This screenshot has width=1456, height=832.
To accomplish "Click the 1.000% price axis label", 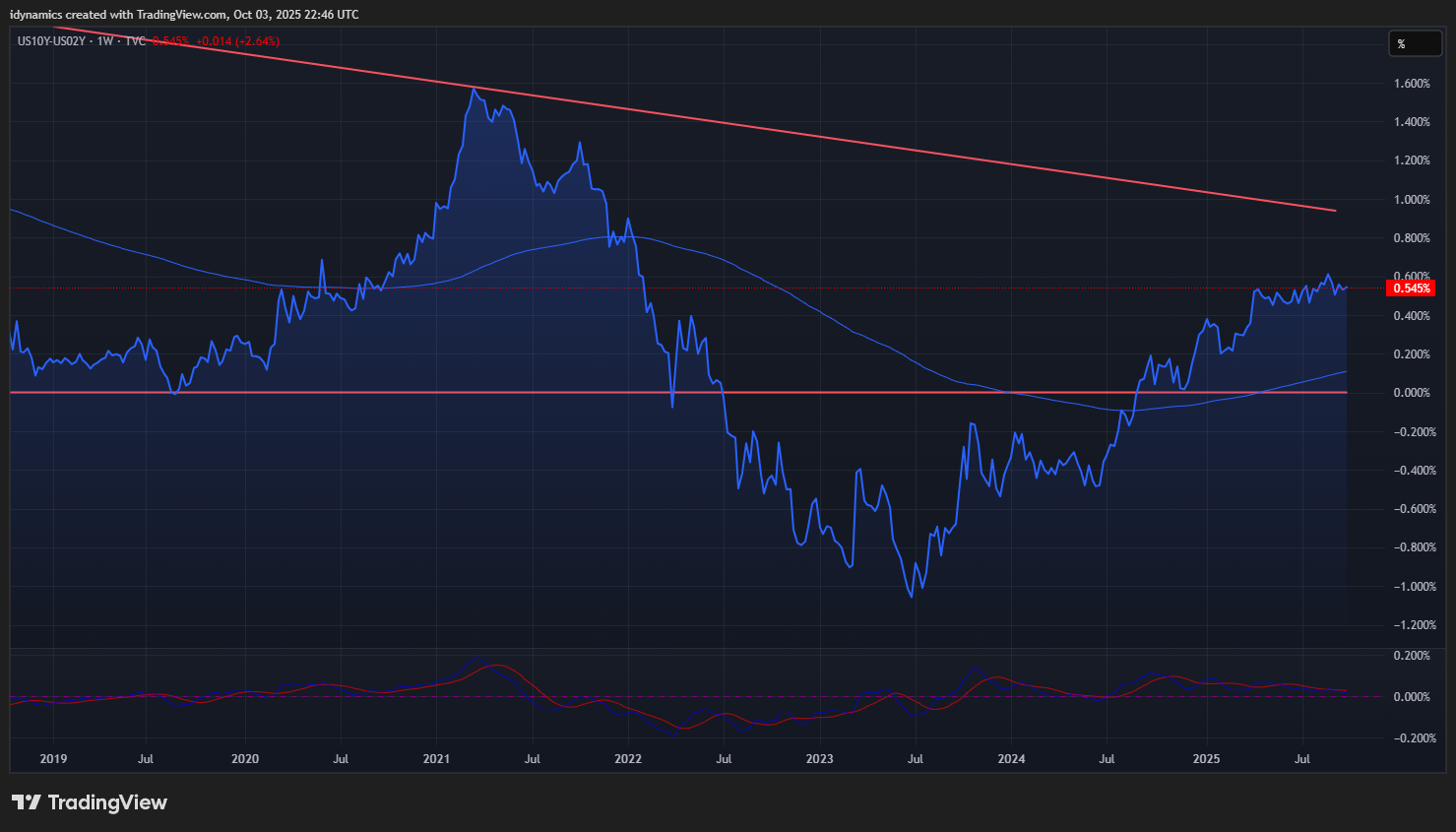I will click(1412, 200).
